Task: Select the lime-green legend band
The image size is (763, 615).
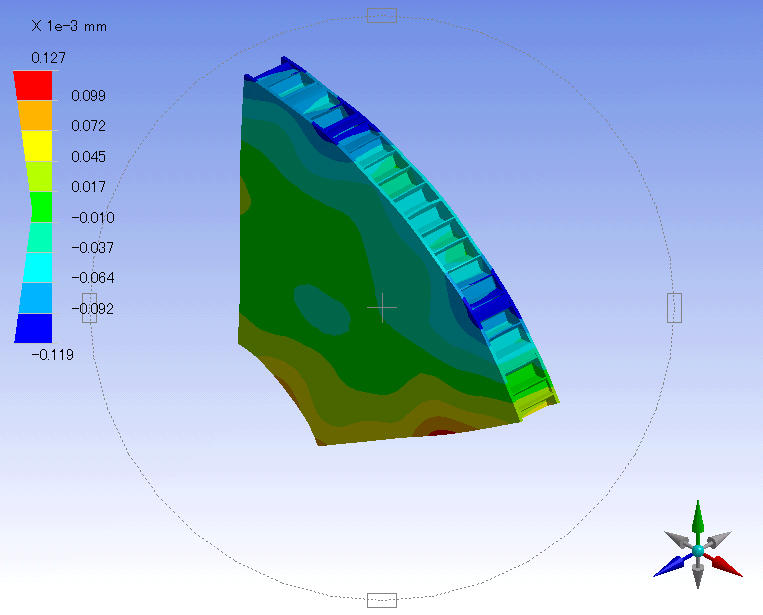Action: tap(40, 176)
